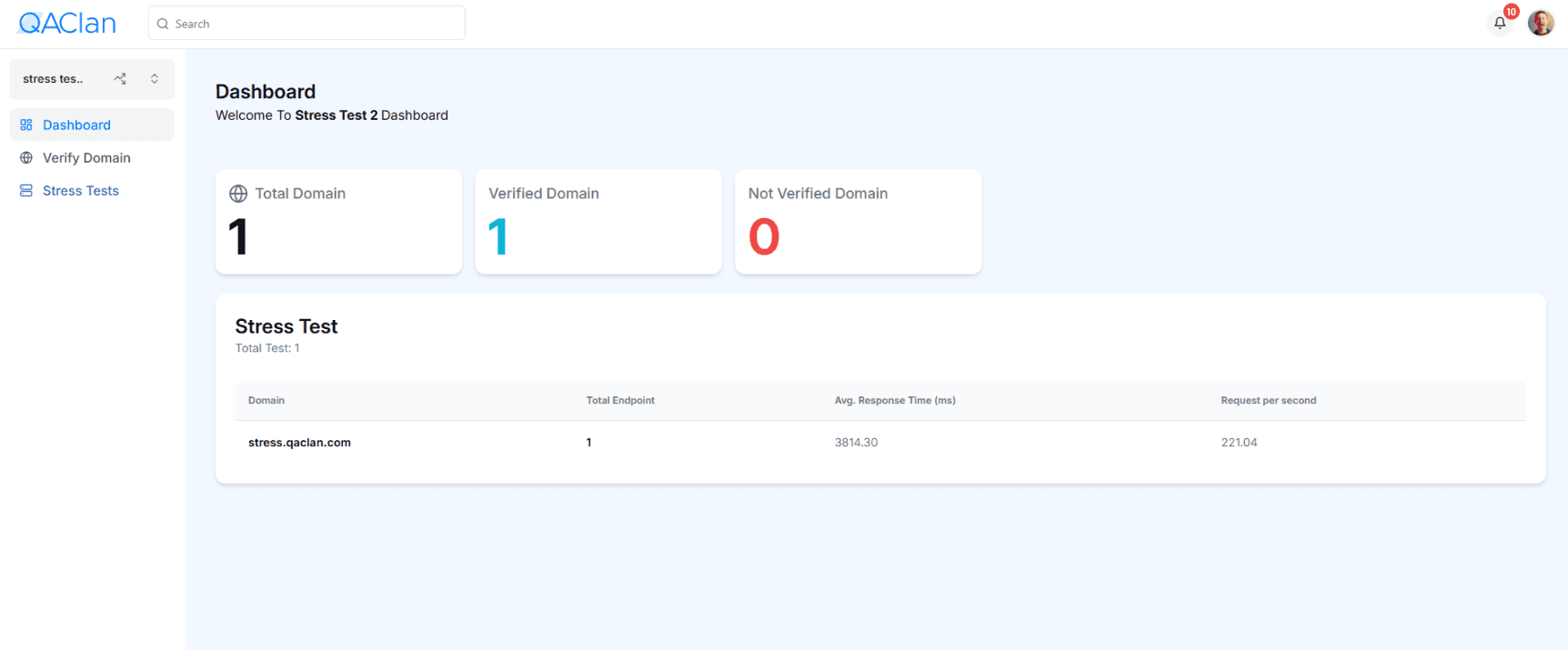
Task: Click the Request per second header
Action: 1269,400
